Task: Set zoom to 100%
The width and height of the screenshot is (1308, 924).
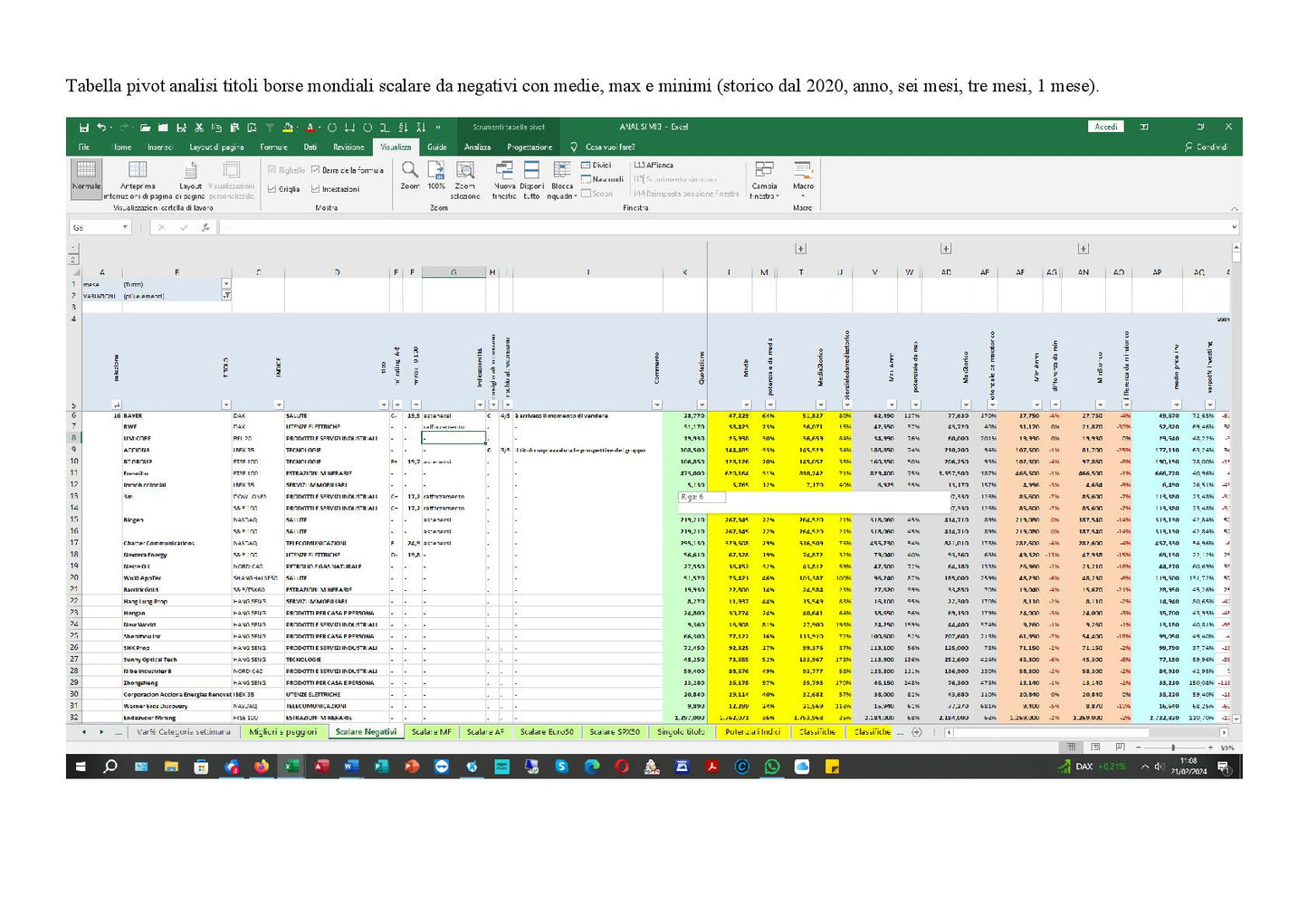Action: click(436, 176)
